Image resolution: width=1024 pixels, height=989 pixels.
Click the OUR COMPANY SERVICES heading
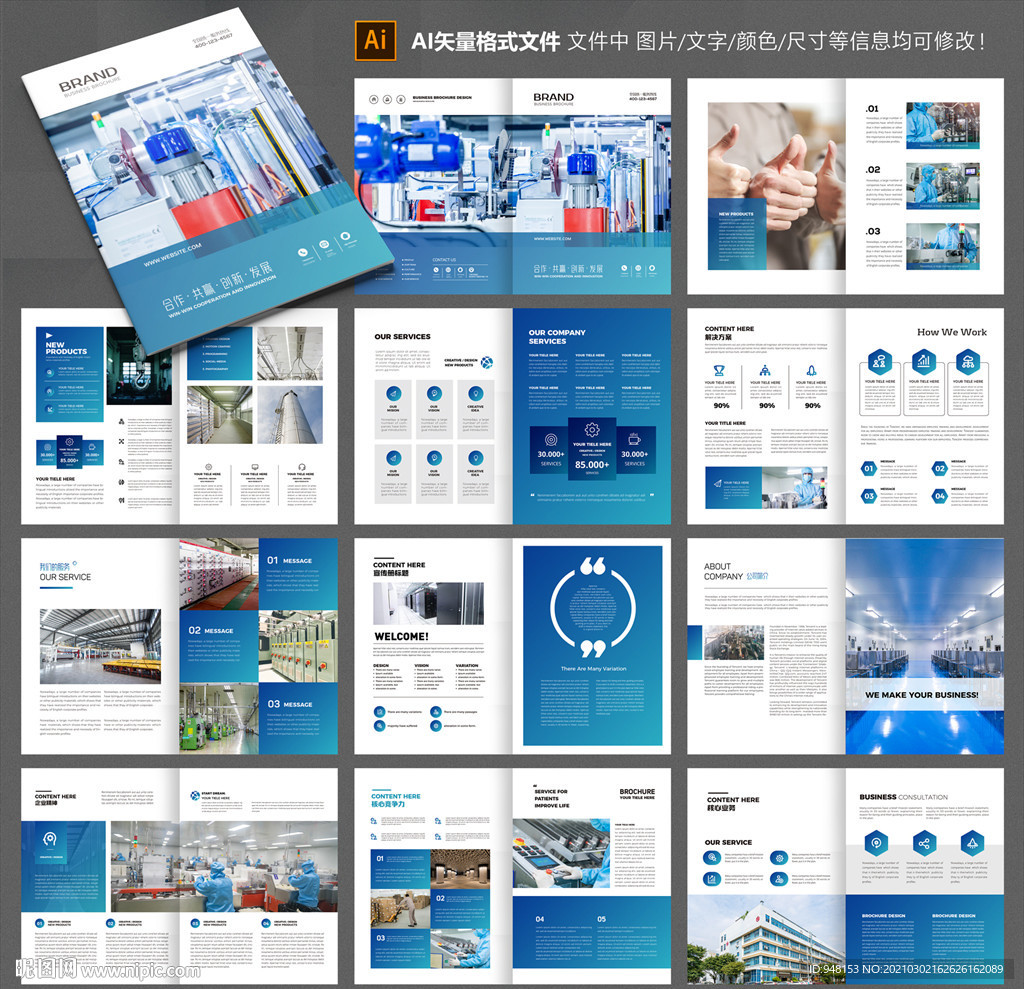pyautogui.click(x=557, y=337)
